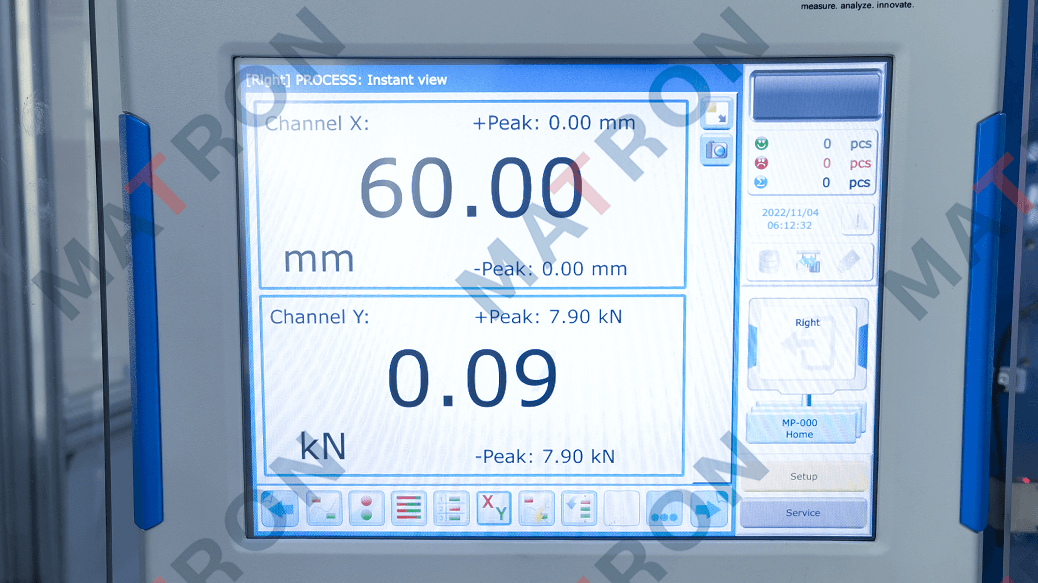Click the warning triangle alert icon
Image resolution: width=1038 pixels, height=583 pixels.
857,219
